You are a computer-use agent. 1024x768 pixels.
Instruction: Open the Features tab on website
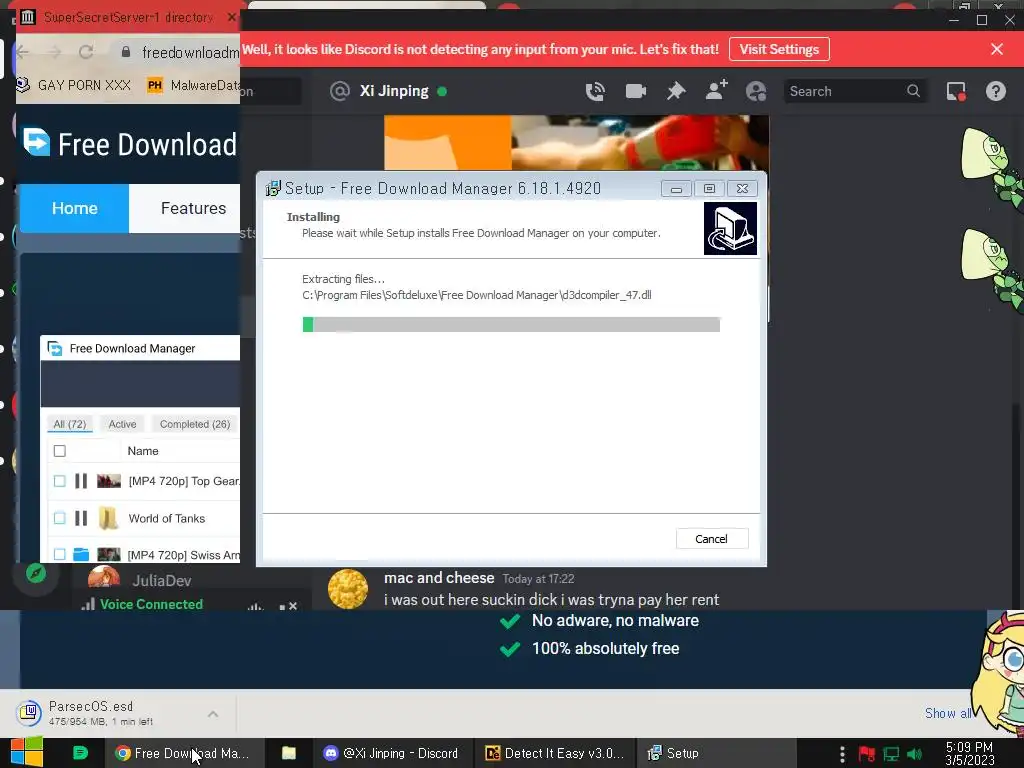(x=193, y=208)
